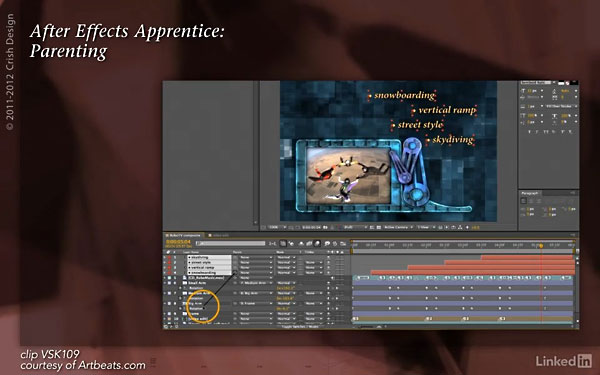Open the Active Camera 3D view dropdown
This screenshot has height=375, width=600.
pos(398,227)
